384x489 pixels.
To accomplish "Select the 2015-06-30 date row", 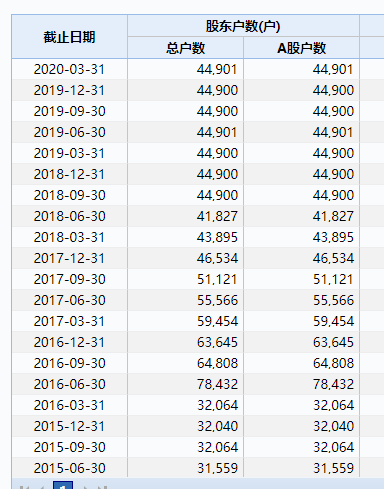I will click(x=198, y=468).
